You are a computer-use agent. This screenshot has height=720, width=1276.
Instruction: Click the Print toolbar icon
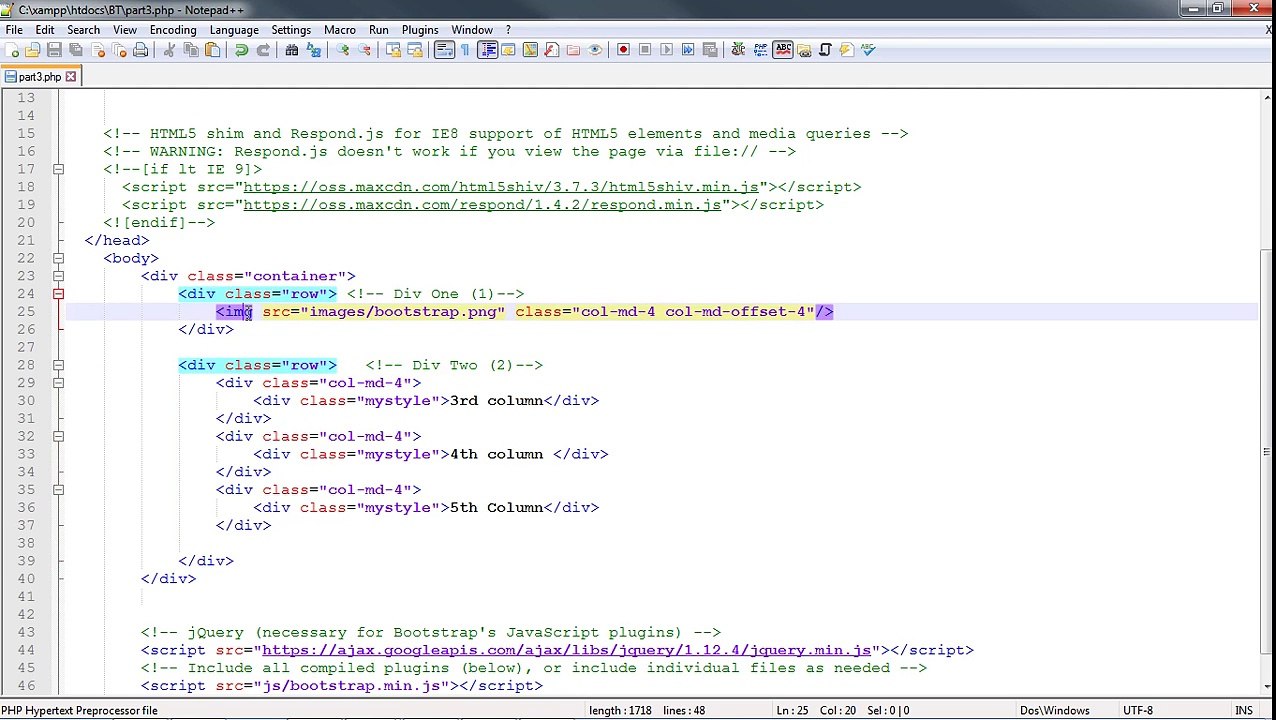(140, 50)
